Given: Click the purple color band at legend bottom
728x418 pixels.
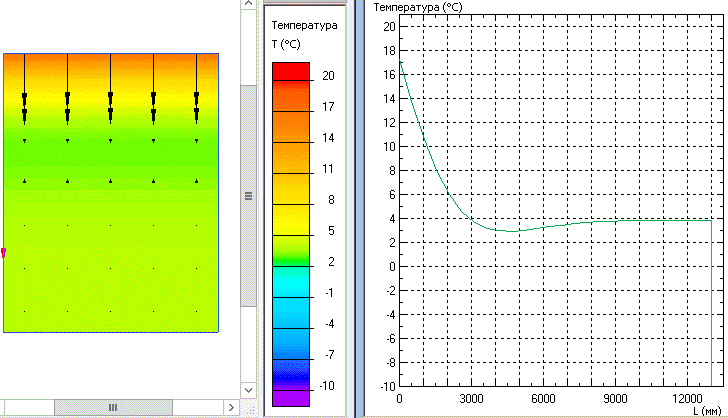Looking at the screenshot, I should pyautogui.click(x=291, y=398).
